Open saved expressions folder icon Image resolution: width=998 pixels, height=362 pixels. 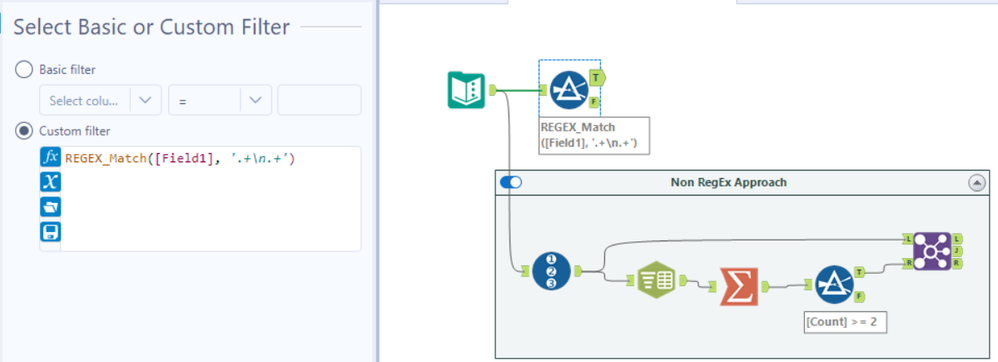(50, 207)
